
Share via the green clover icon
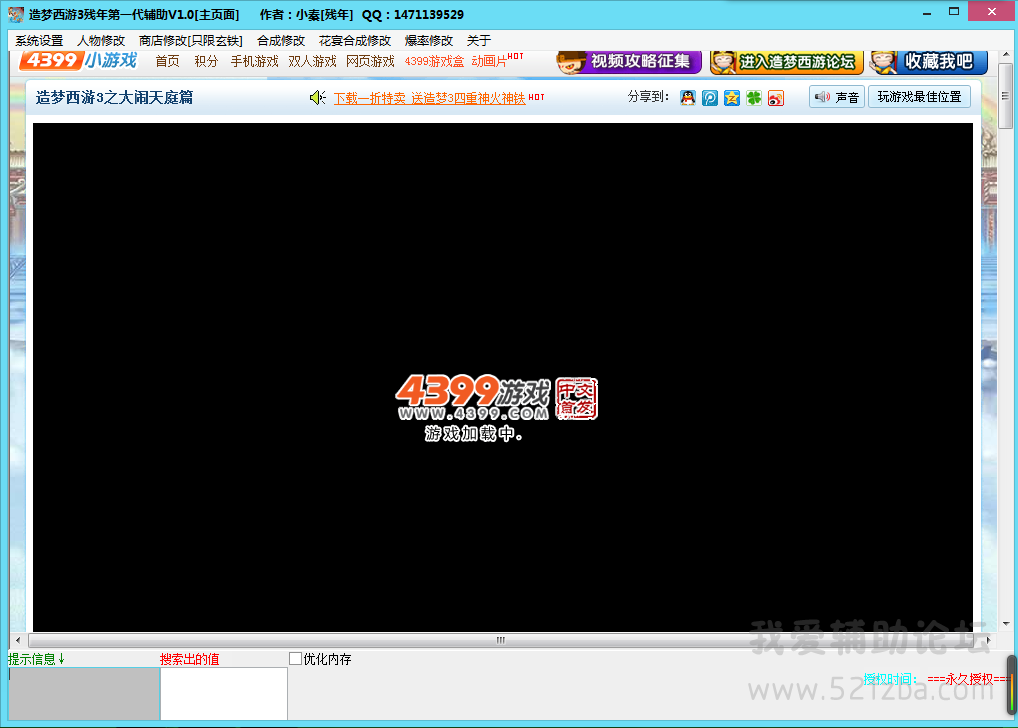pos(754,97)
